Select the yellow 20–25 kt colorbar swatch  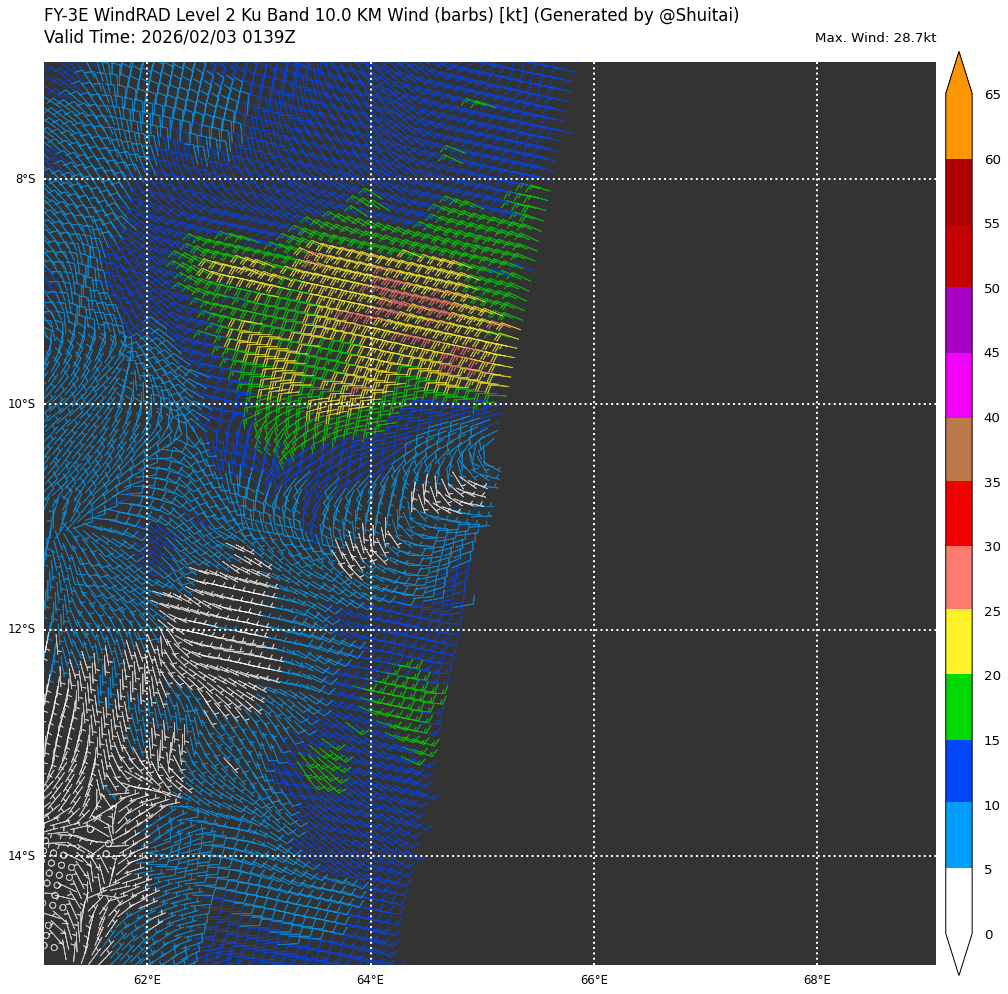click(958, 642)
